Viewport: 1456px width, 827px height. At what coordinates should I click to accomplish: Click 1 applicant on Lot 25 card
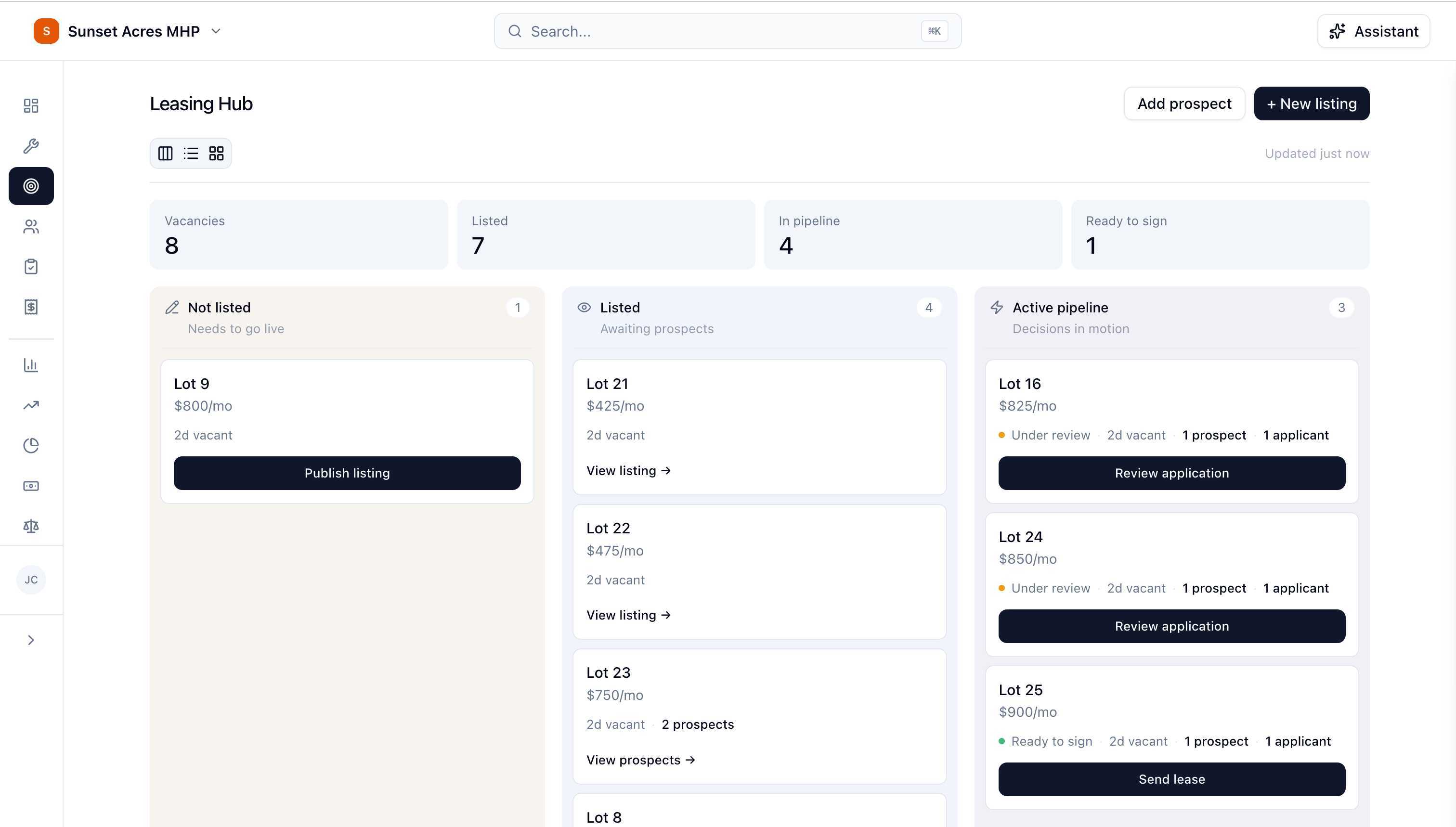click(x=1298, y=741)
